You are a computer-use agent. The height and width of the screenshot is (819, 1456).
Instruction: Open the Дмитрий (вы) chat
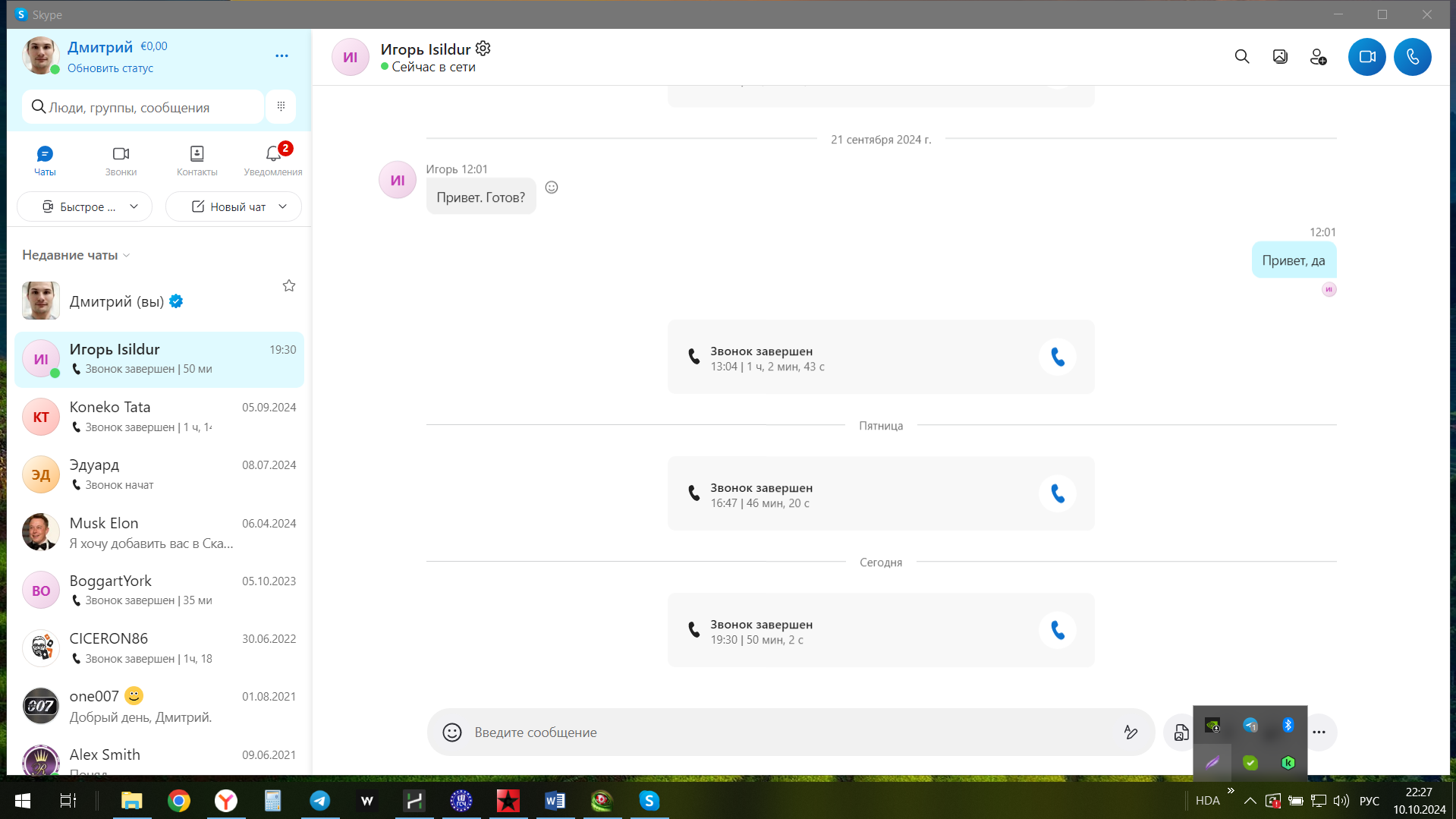pos(159,301)
